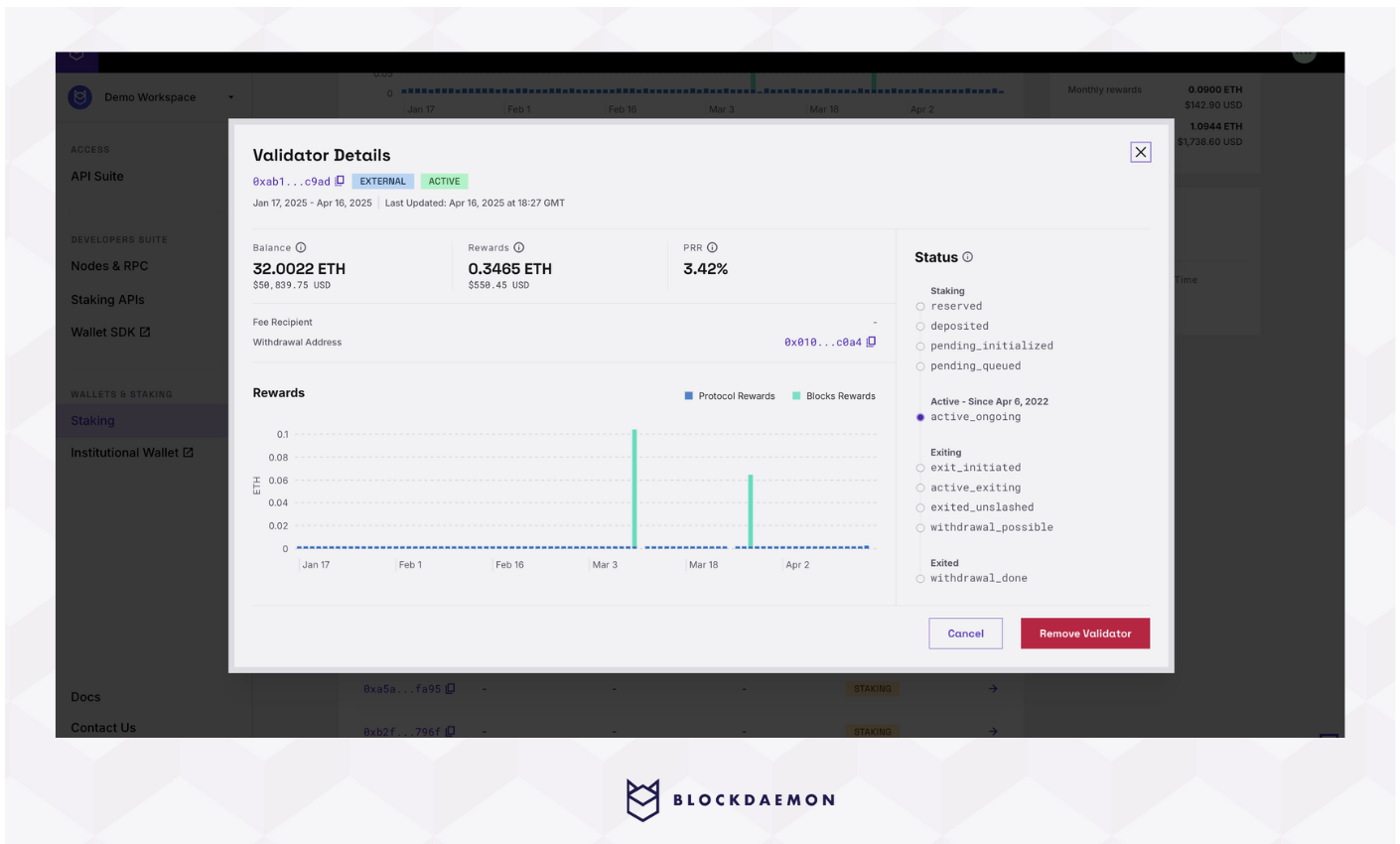Screen dimensions: 1400x844
Task: Select the withdrawal_done status radio
Action: pos(920,579)
